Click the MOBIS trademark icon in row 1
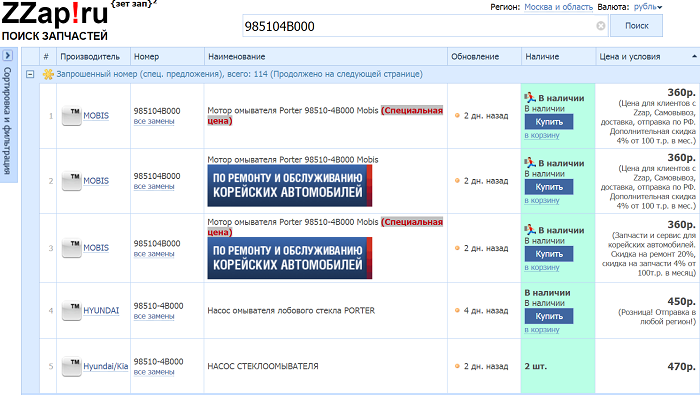Screen dimensions: 700x395 [71, 116]
